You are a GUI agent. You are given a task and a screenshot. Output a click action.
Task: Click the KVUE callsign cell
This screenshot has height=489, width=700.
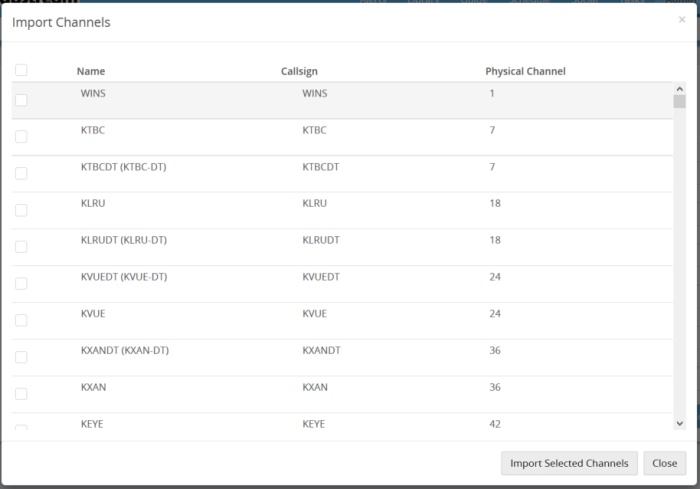point(315,313)
